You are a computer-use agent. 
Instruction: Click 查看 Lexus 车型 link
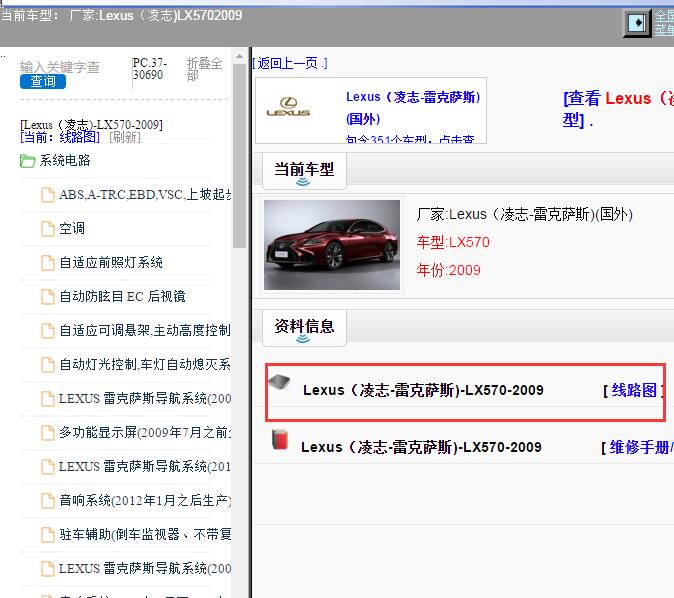(x=618, y=109)
